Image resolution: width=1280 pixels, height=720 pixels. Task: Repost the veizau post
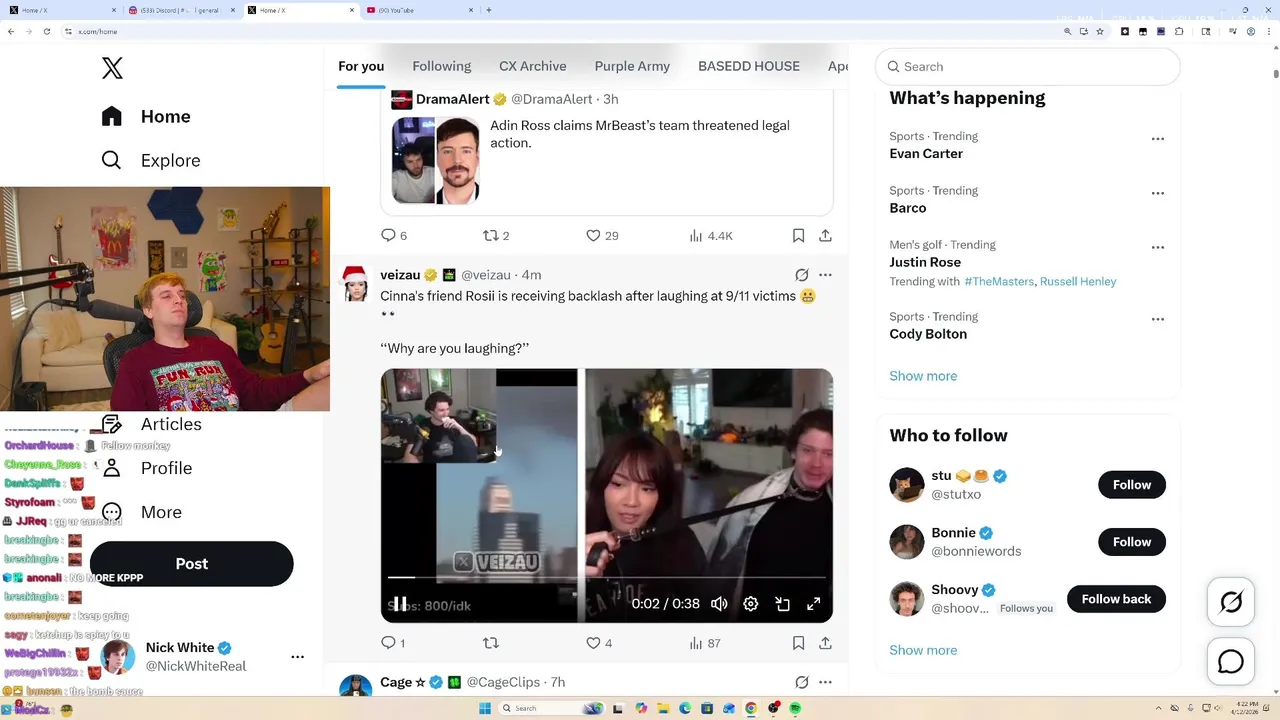[x=490, y=643]
